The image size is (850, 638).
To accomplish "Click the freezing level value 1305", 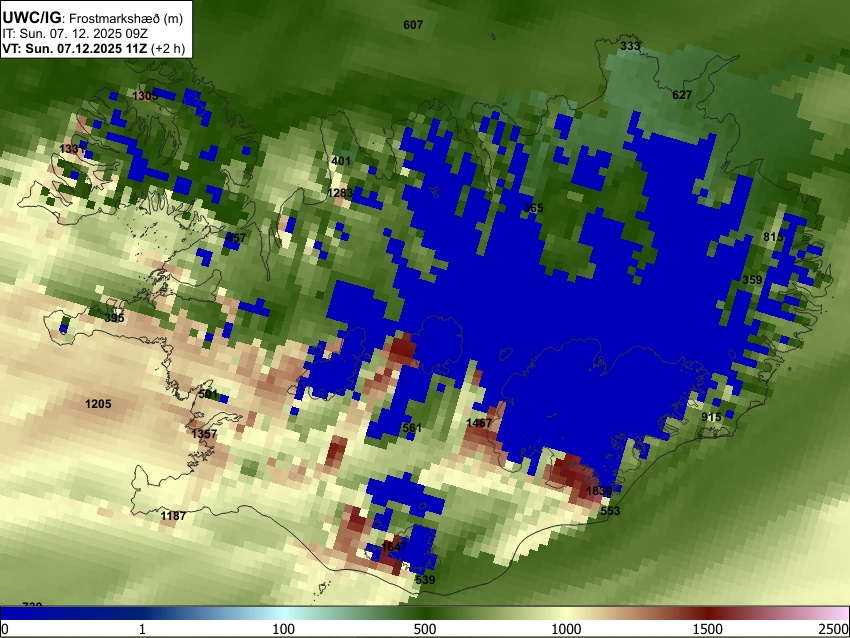I will (145, 96).
